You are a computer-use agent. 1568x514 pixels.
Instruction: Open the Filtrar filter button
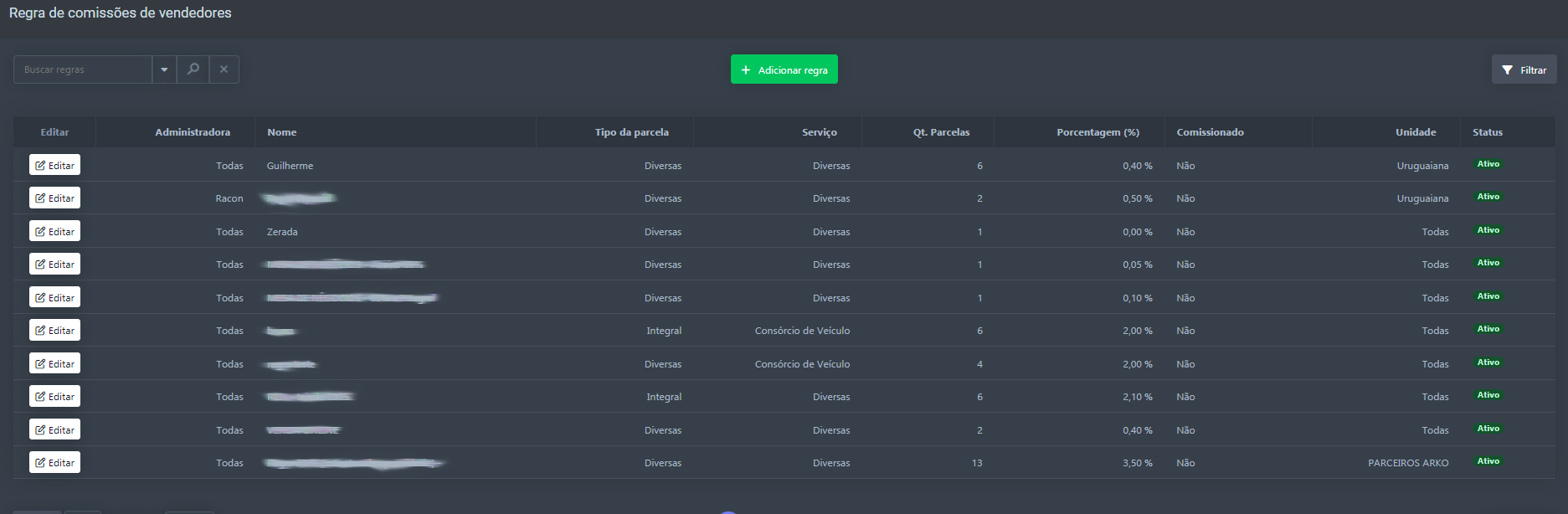click(x=1524, y=69)
